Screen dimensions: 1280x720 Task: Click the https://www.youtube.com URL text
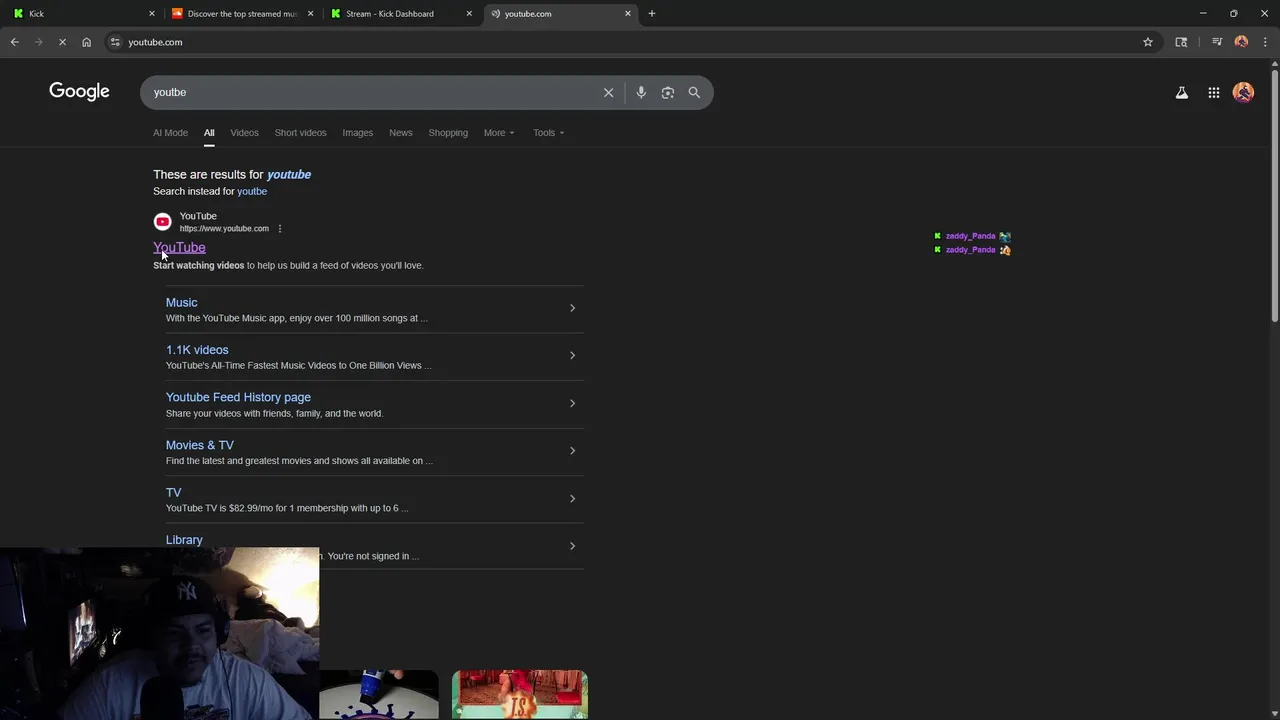click(224, 229)
